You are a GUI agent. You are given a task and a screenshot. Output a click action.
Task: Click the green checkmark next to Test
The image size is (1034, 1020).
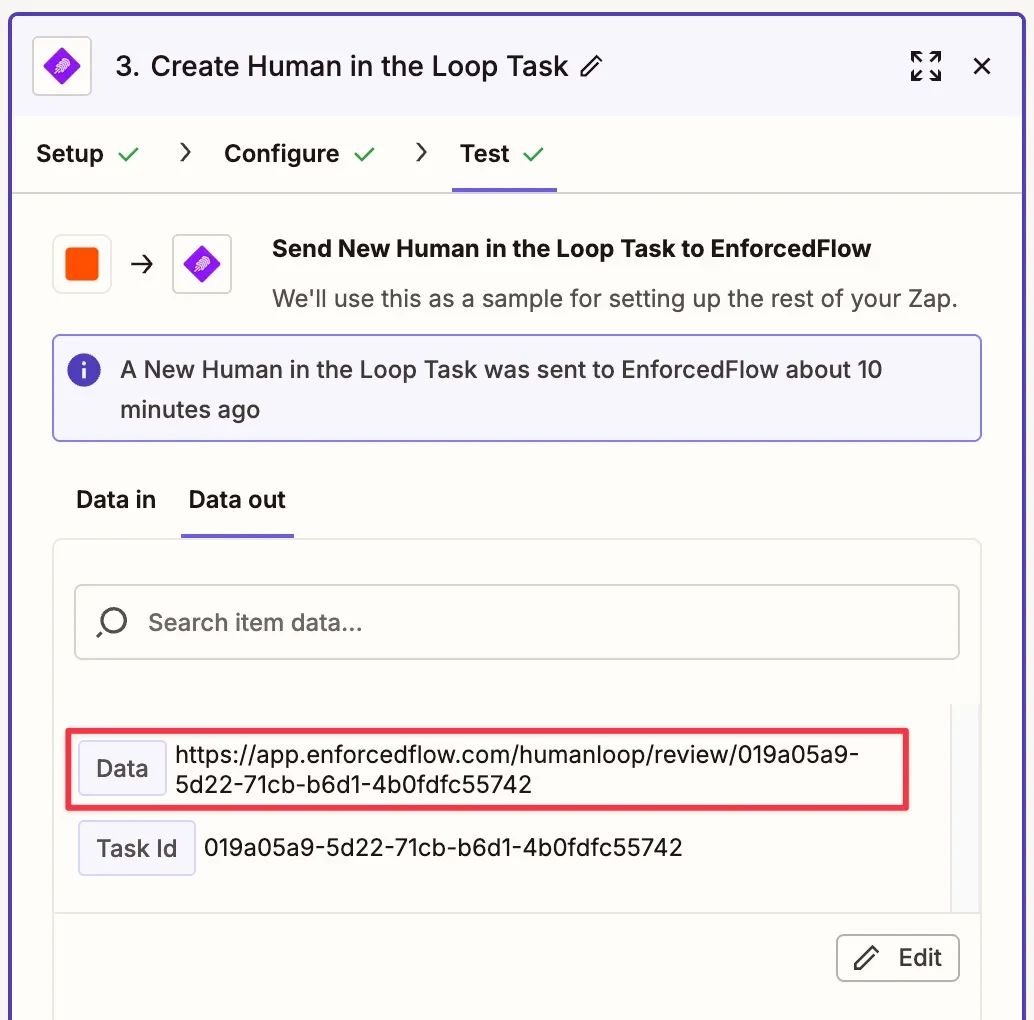pos(533,154)
